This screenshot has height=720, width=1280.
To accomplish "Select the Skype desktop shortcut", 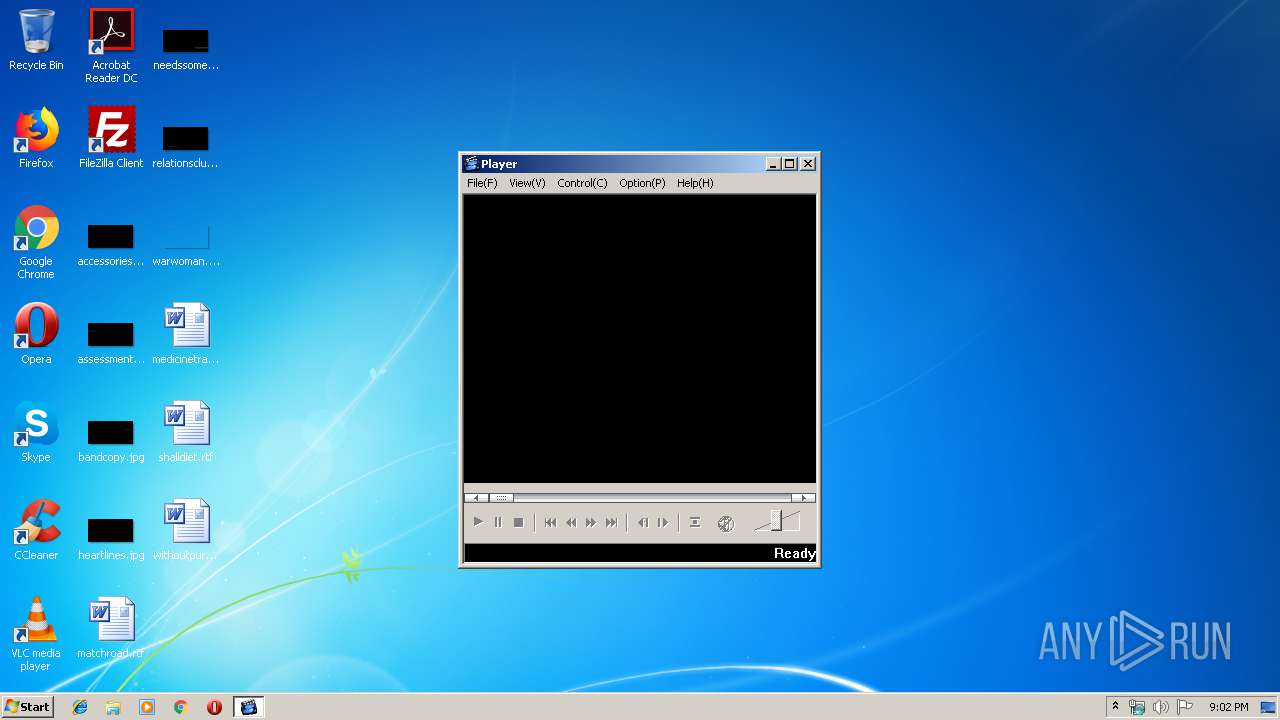I will 36,432.
